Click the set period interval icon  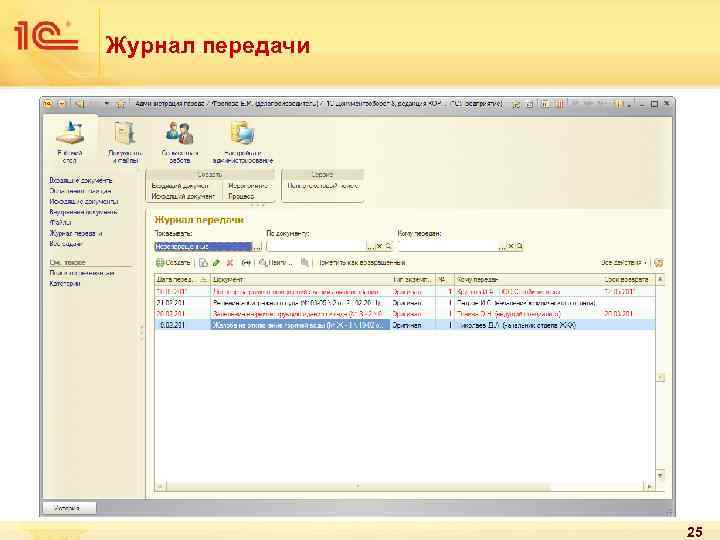pyautogui.click(x=246, y=263)
